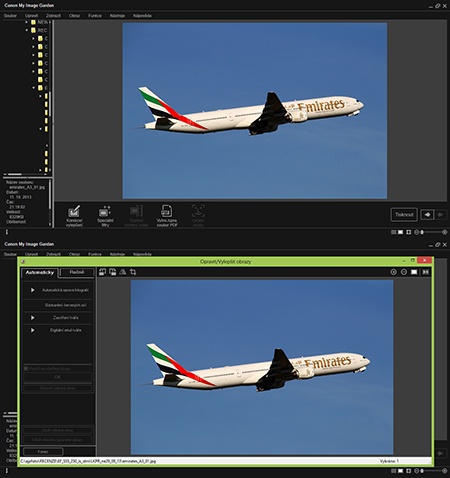Click the invert/flip triangle icon in editor toolbar
The height and width of the screenshot is (478, 450).
pyautogui.click(x=123, y=272)
